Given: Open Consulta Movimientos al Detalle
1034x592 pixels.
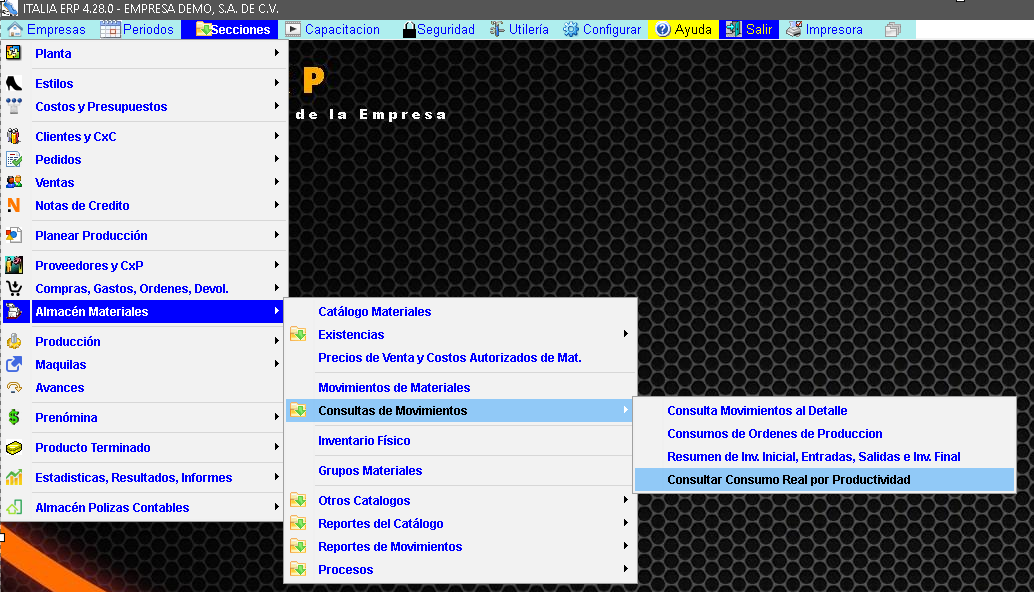Looking at the screenshot, I should point(756,411).
